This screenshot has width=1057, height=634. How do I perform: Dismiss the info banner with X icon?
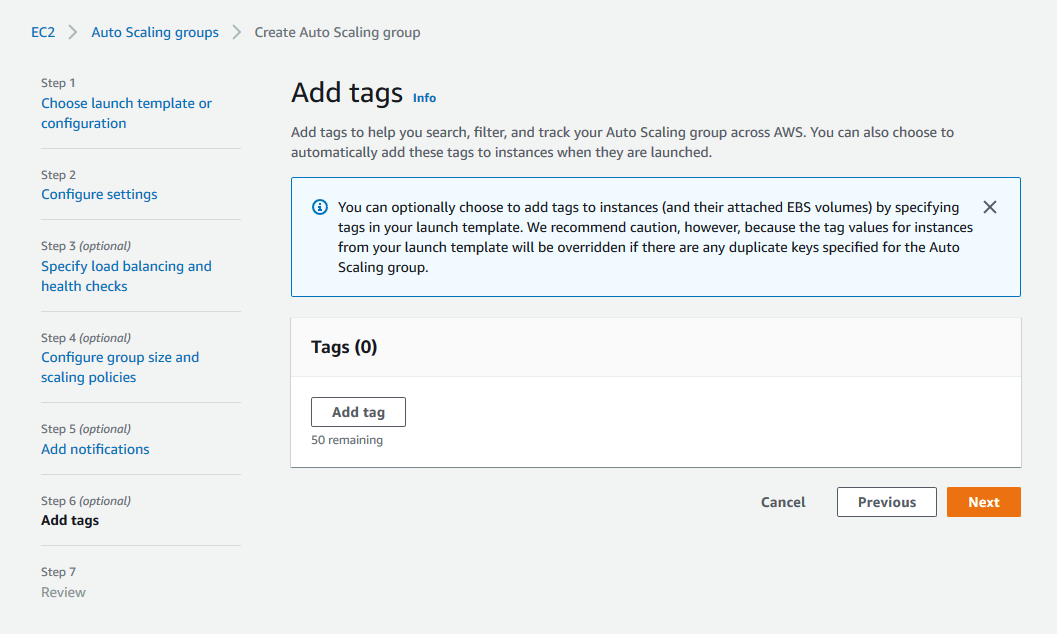pyautogui.click(x=989, y=207)
